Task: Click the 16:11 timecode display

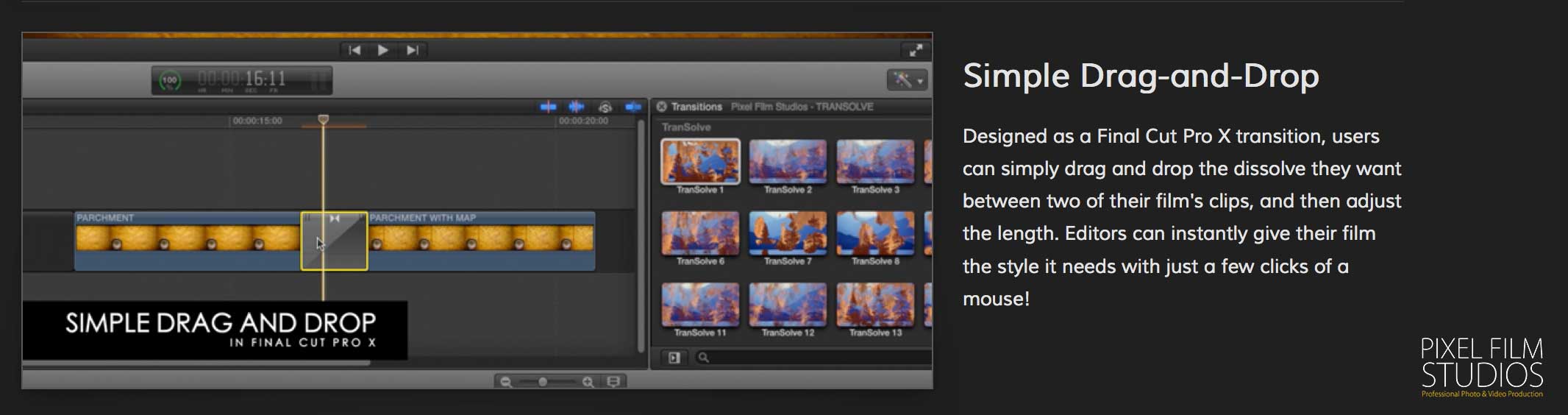Action: pos(242,79)
